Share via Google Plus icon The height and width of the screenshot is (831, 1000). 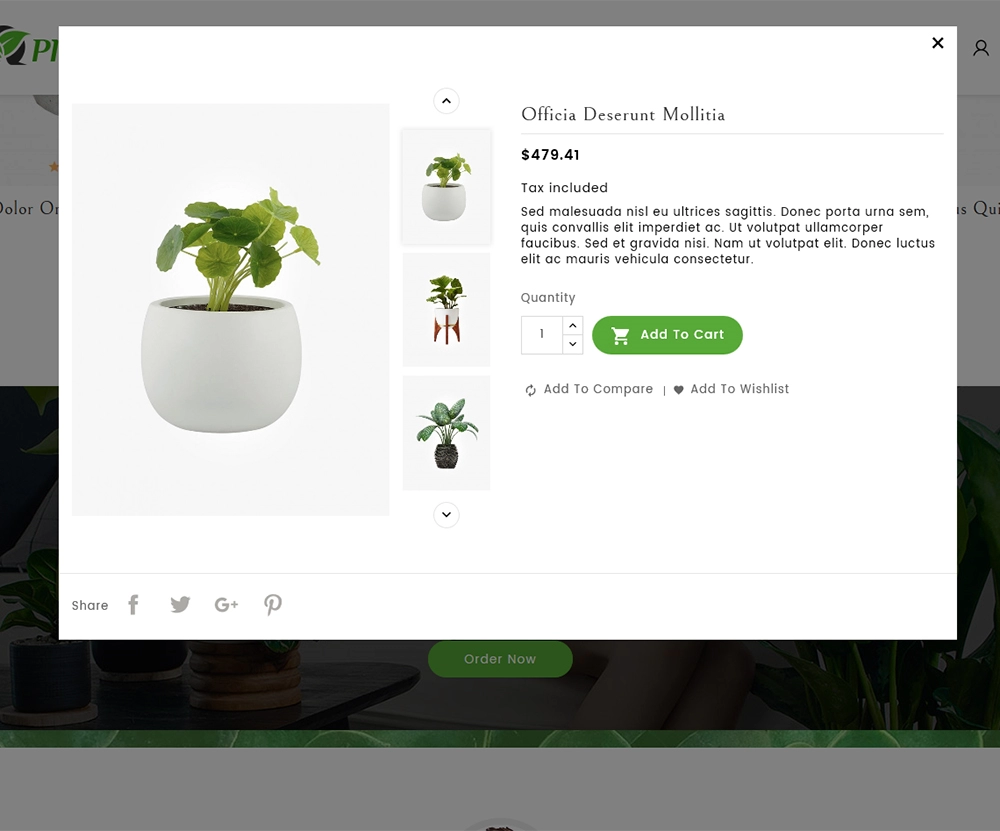(226, 605)
